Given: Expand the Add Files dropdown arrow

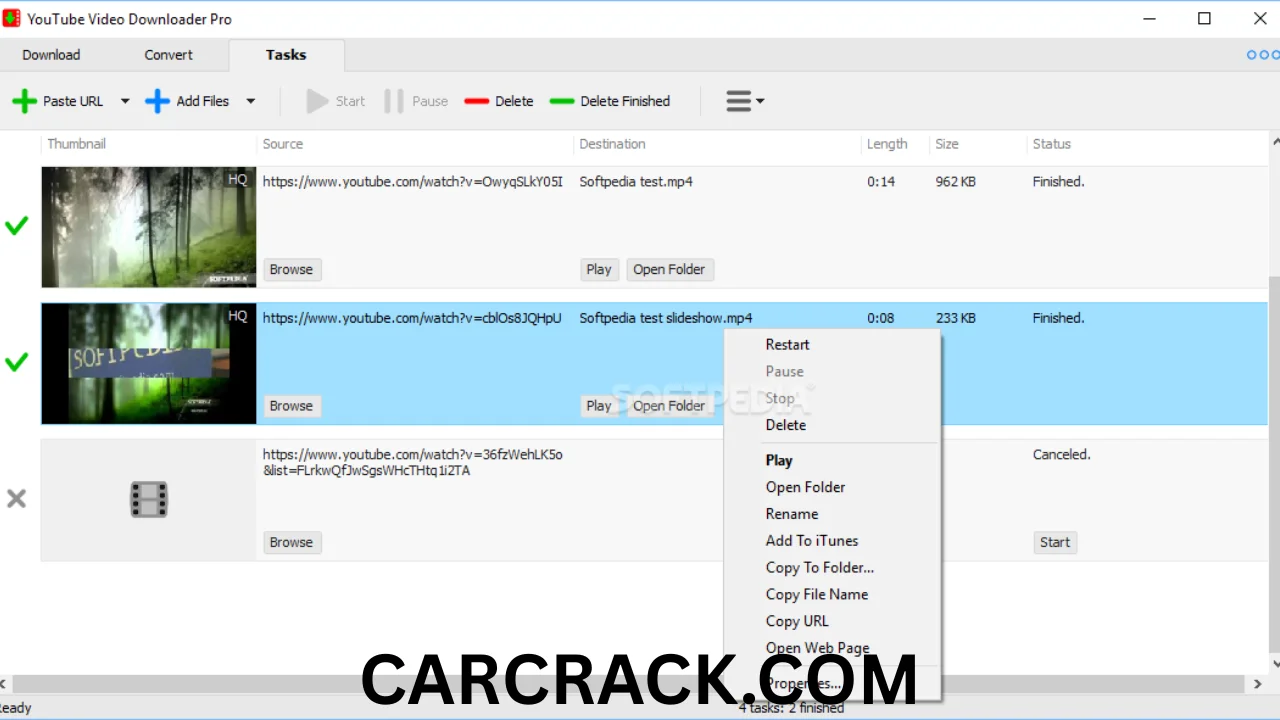Looking at the screenshot, I should [x=251, y=101].
